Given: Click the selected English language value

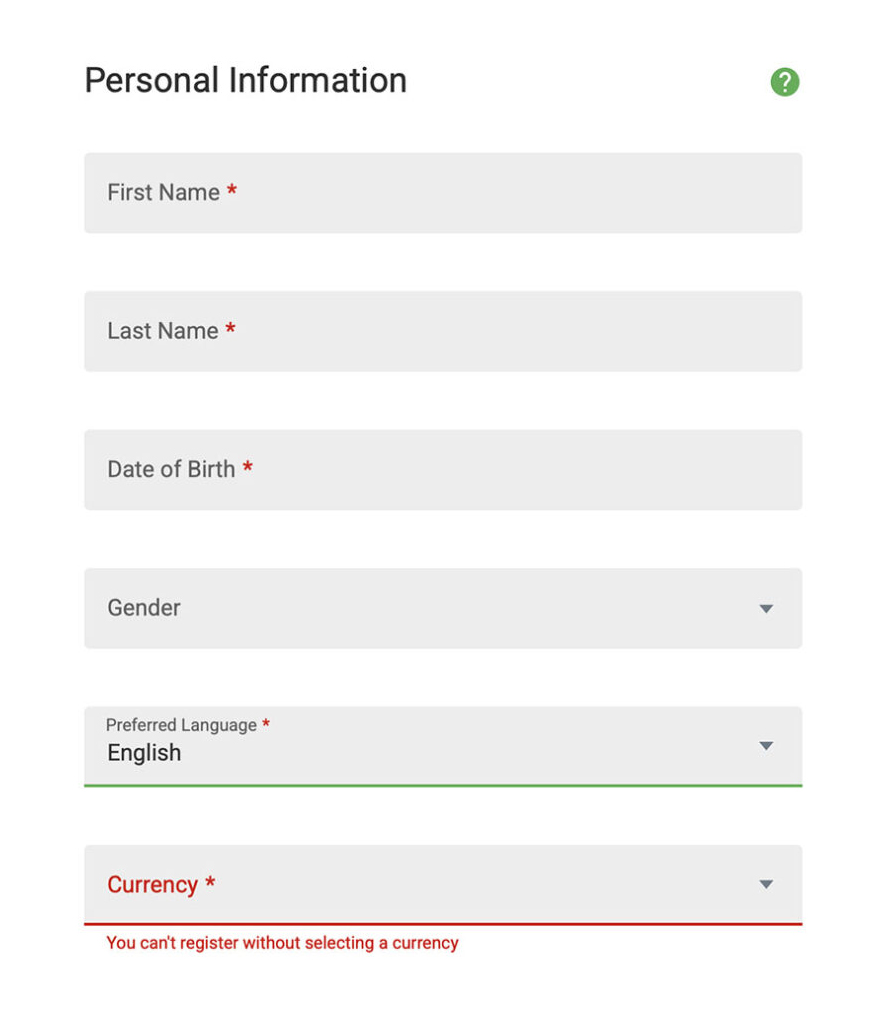Looking at the screenshot, I should coord(144,753).
